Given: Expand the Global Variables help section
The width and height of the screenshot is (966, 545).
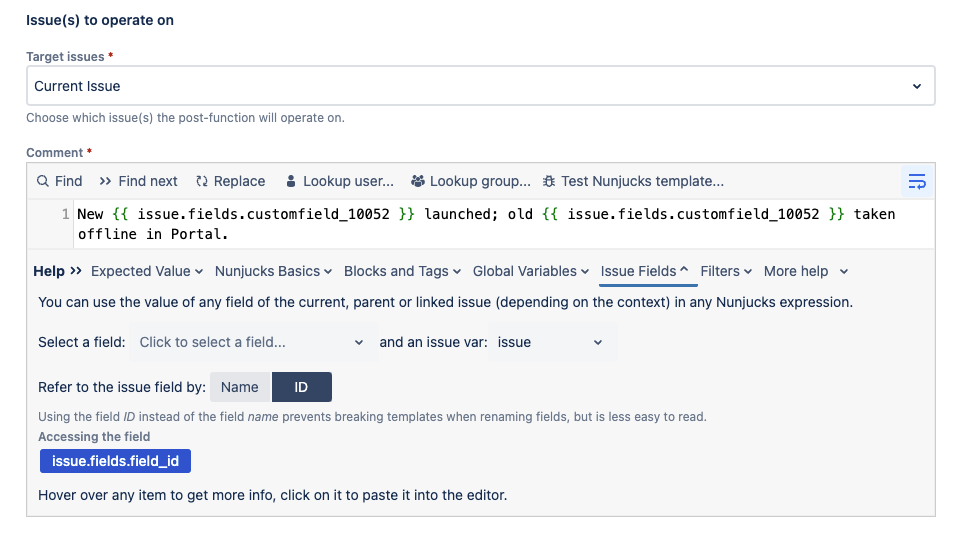Looking at the screenshot, I should tap(530, 272).
